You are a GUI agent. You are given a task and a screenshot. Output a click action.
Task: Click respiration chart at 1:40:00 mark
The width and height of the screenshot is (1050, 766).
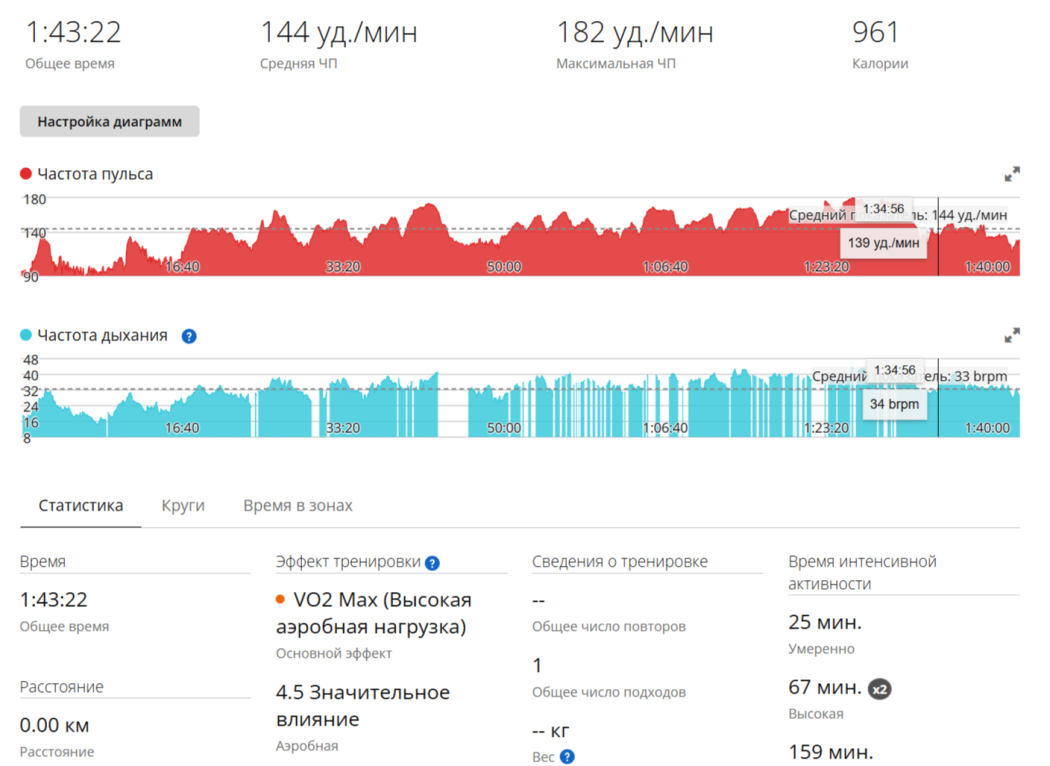[x=987, y=428]
